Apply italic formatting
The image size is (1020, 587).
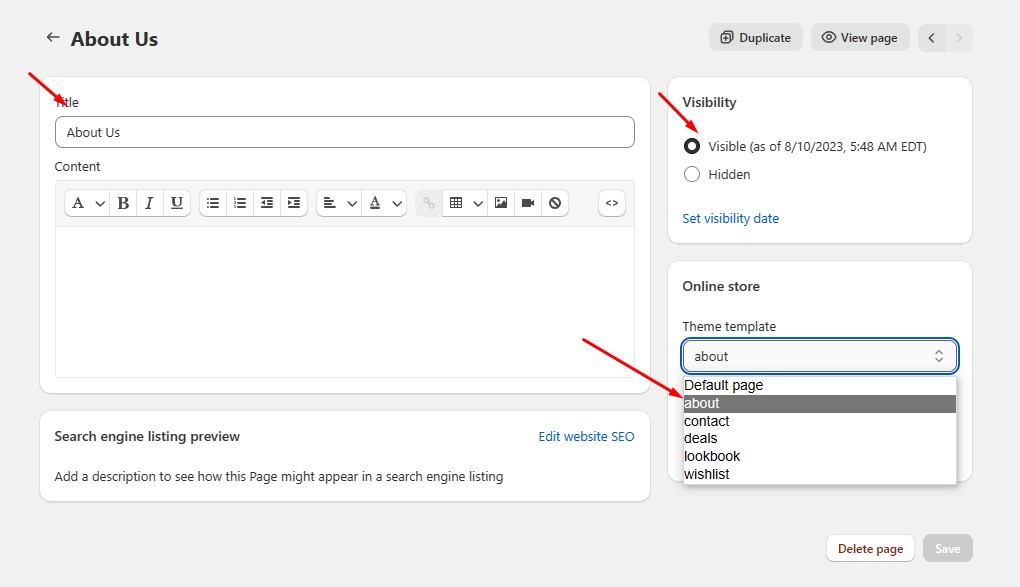149,203
